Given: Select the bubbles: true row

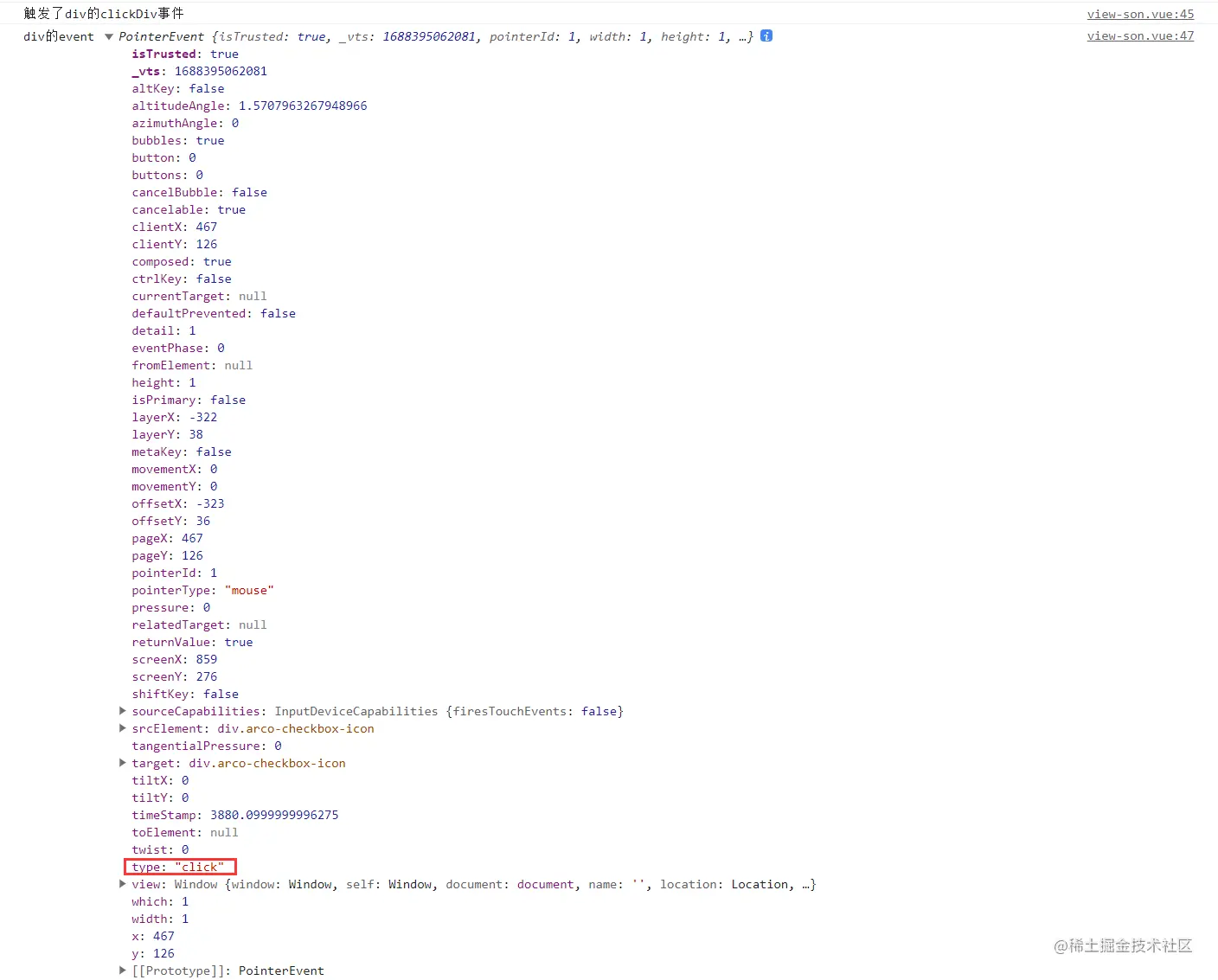Looking at the screenshot, I should point(178,140).
